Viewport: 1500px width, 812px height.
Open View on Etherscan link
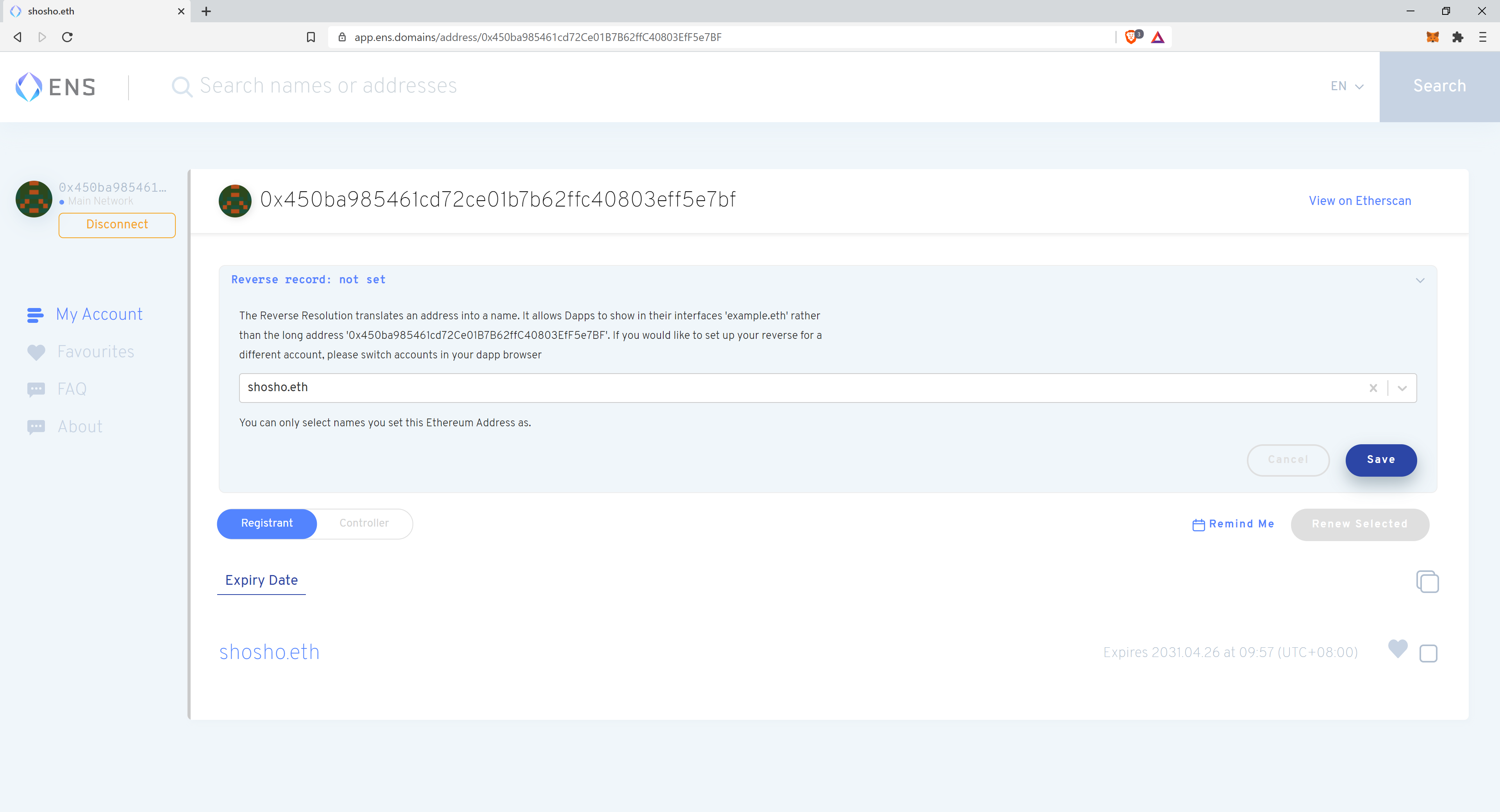tap(1360, 201)
